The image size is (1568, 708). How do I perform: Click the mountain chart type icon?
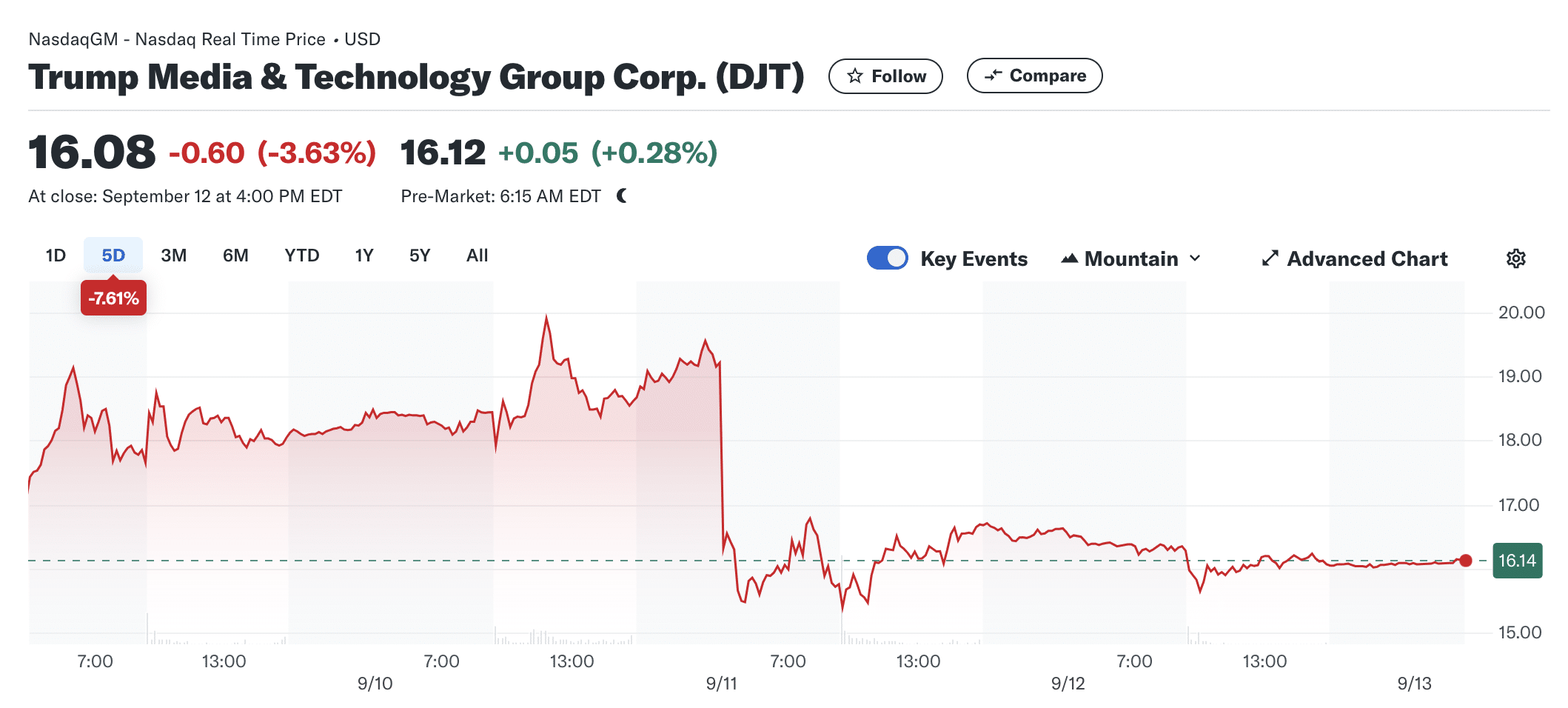1069,258
